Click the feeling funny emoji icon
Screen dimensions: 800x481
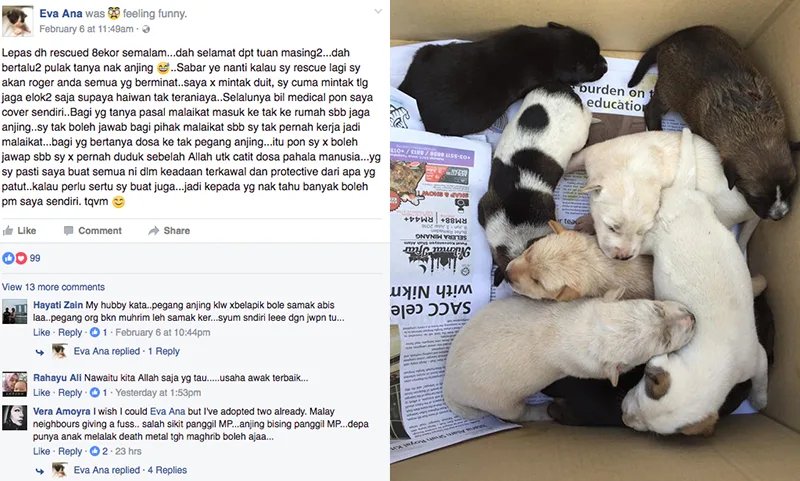pos(114,13)
